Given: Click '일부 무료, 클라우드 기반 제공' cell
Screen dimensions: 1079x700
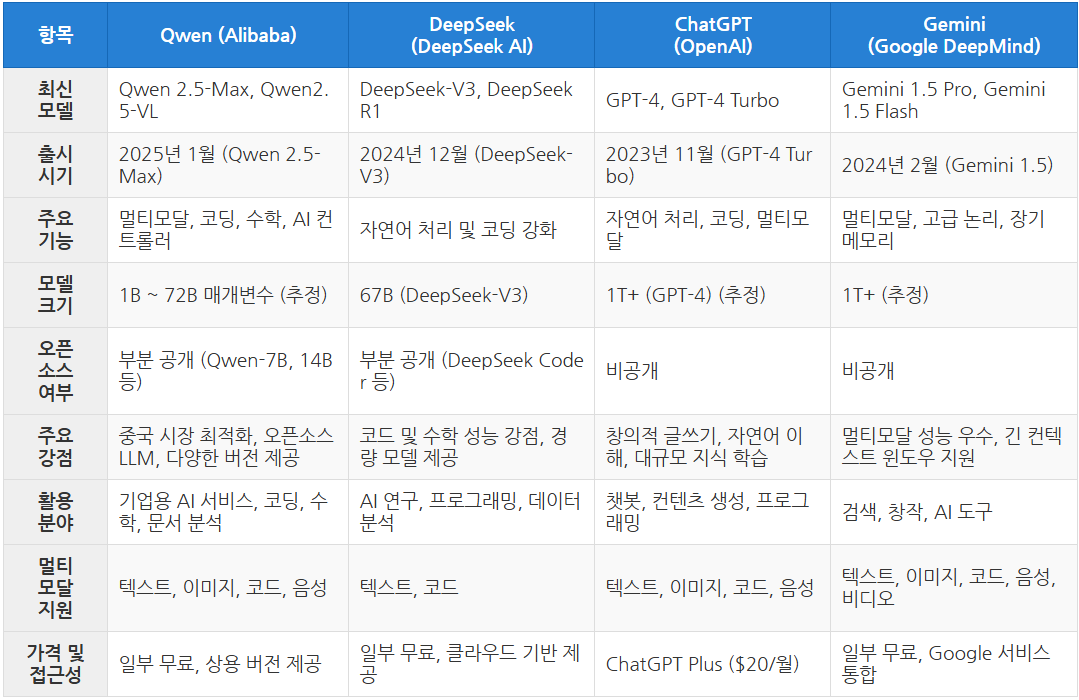Looking at the screenshot, I should coord(471,664).
